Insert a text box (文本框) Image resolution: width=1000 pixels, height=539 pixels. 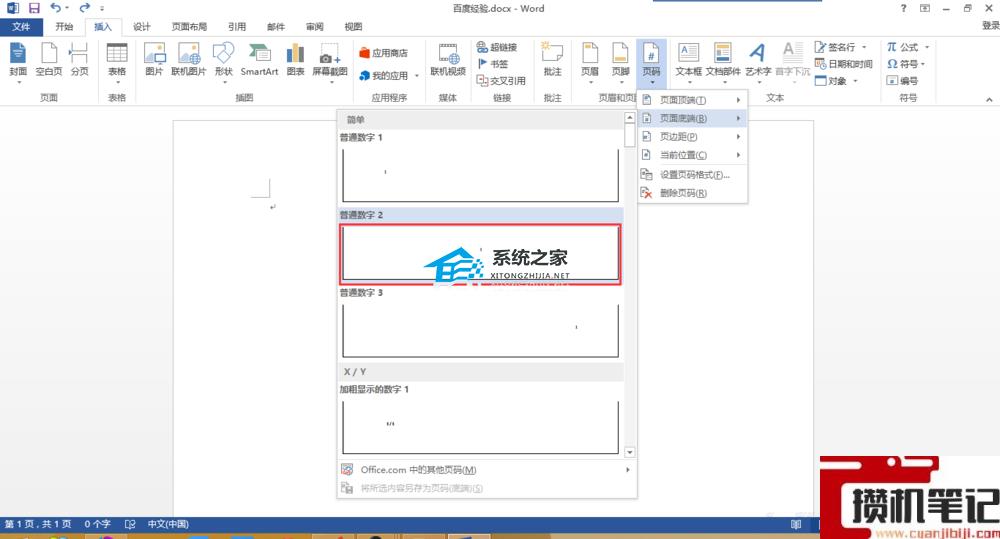(688, 63)
